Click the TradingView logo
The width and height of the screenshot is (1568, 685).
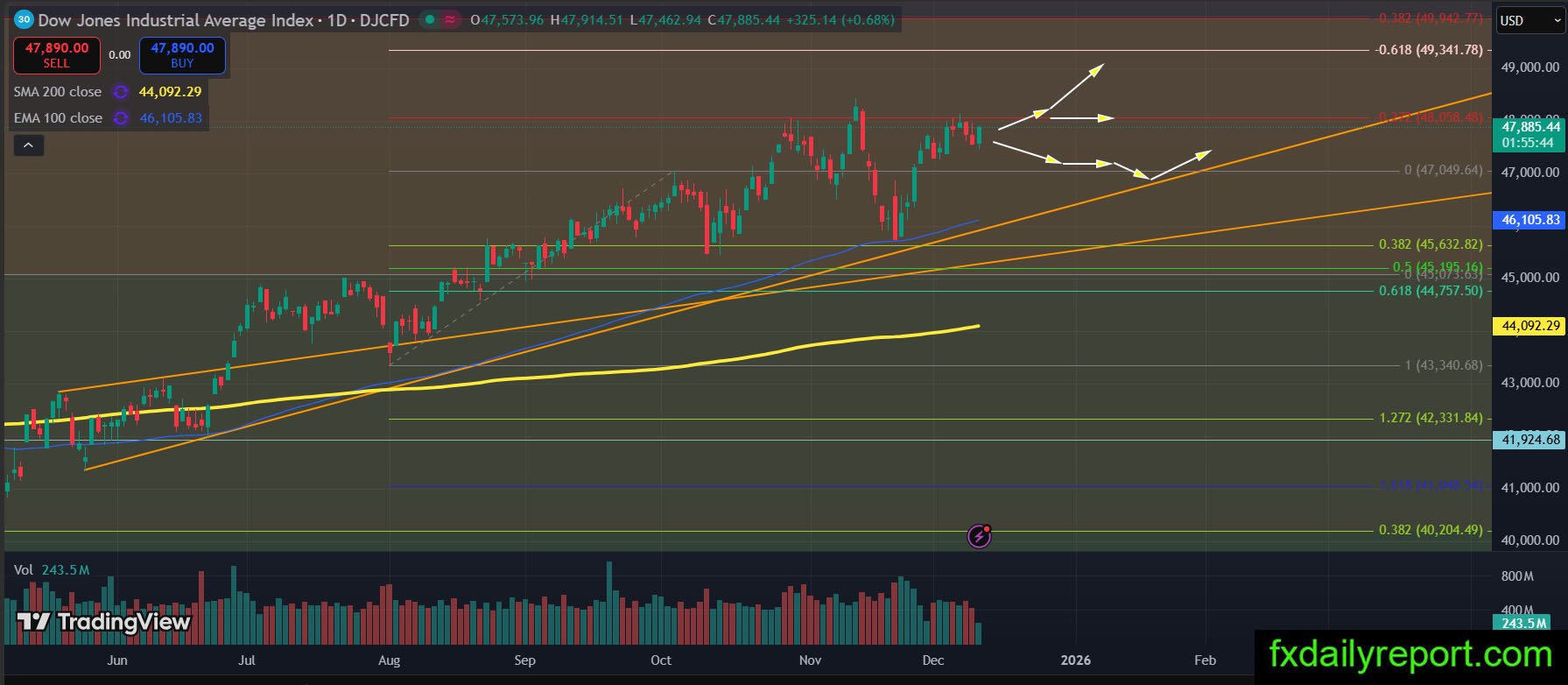click(104, 622)
